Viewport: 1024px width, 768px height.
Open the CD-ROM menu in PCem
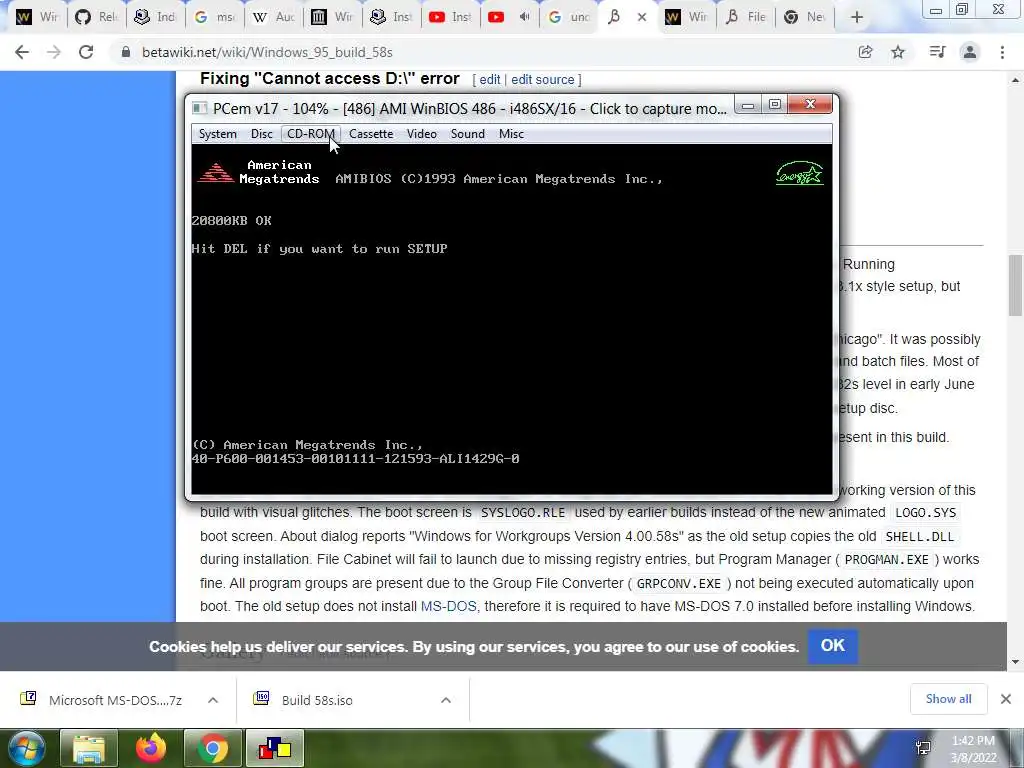tap(311, 134)
